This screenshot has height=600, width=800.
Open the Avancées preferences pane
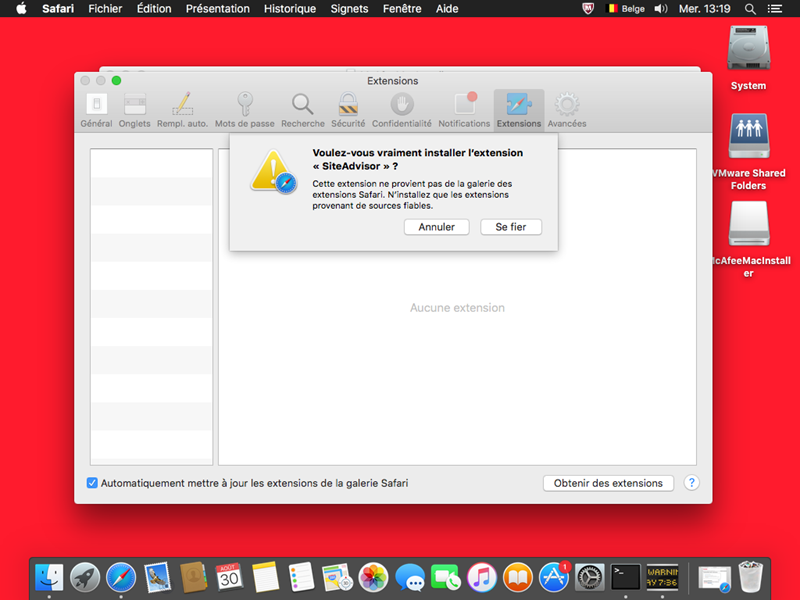point(567,110)
